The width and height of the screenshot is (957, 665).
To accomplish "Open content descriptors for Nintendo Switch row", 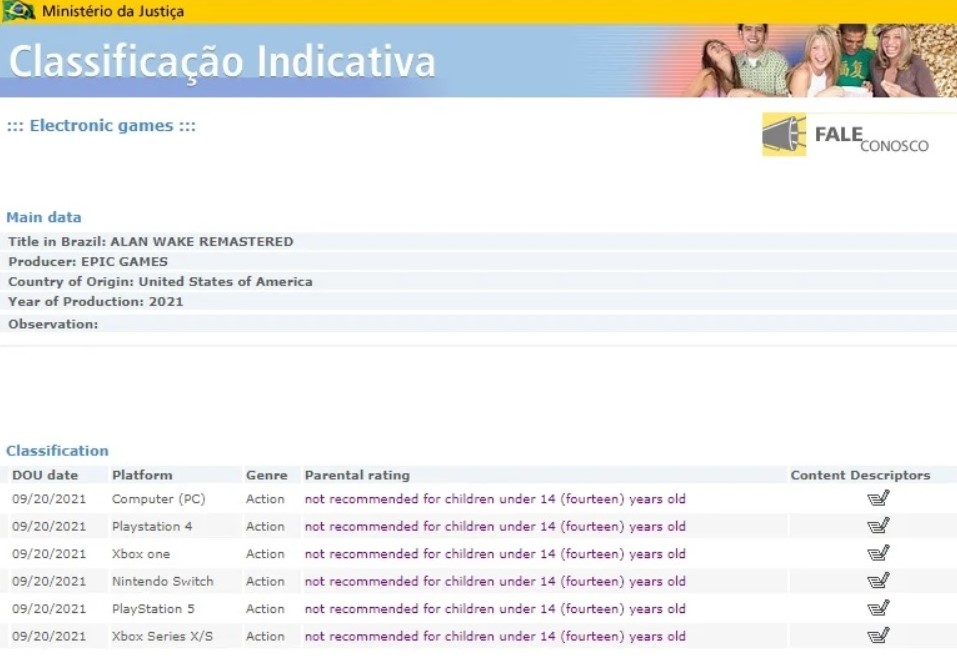I will tap(878, 581).
